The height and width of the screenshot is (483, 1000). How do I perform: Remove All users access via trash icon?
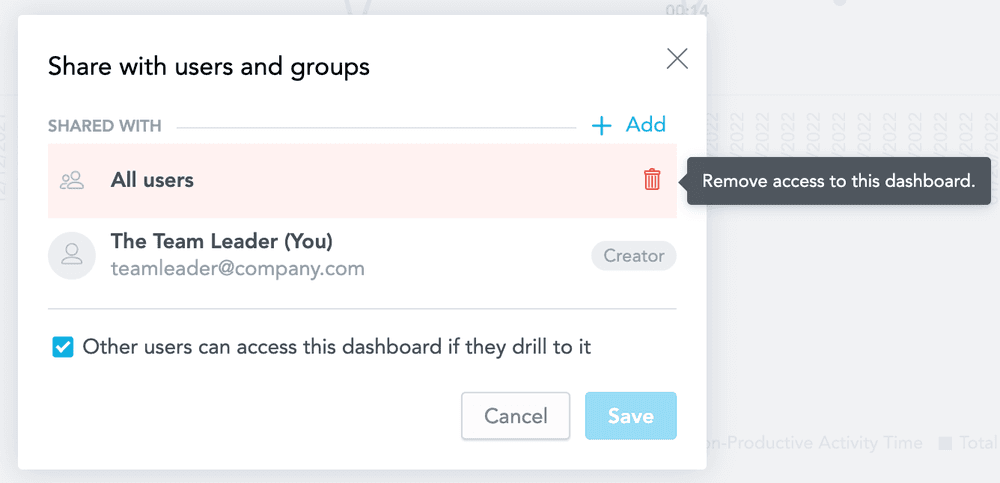[x=652, y=180]
